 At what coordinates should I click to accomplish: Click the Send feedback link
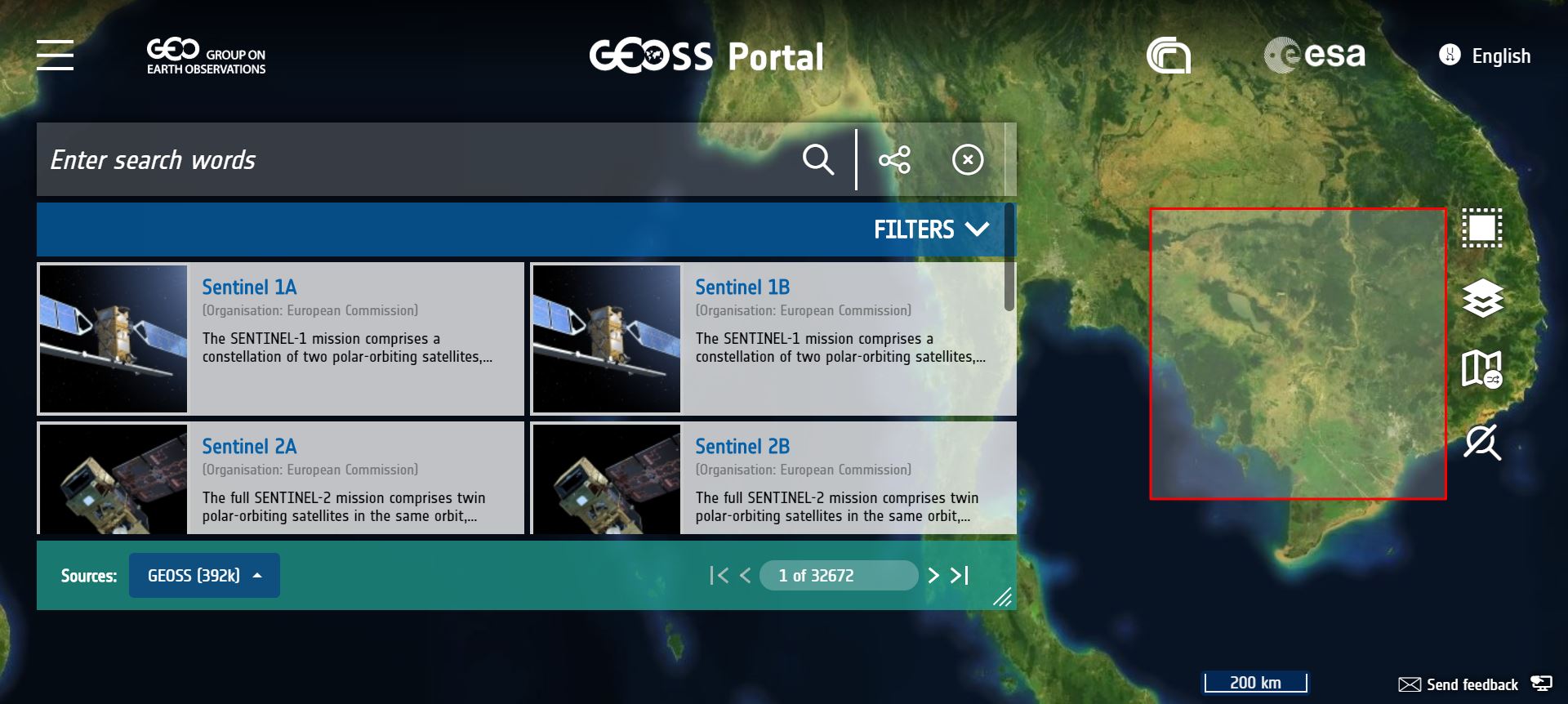click(x=1459, y=684)
